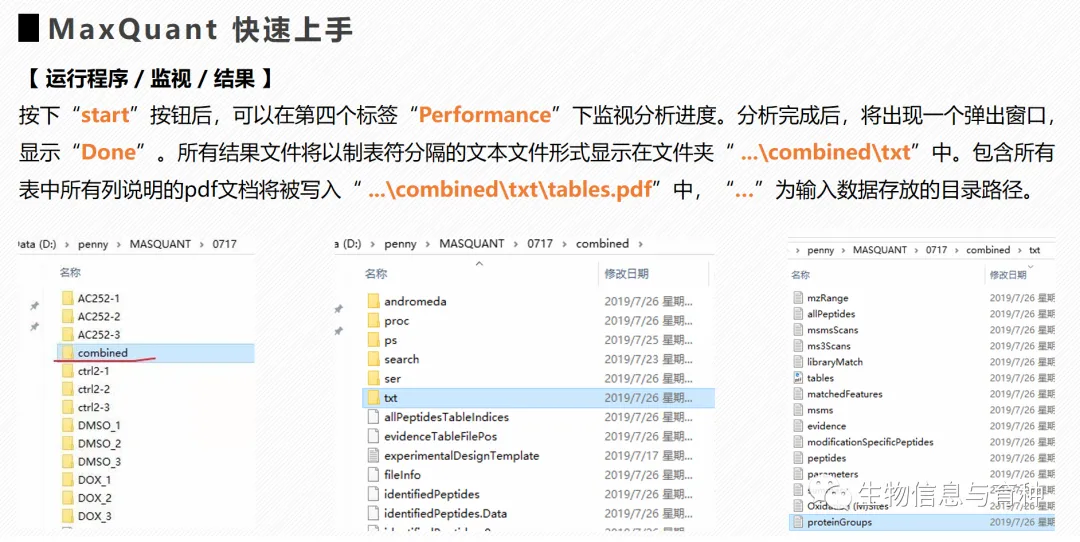The height and width of the screenshot is (542, 1080).
Task: Click combined in middle window breadcrumb
Action: tap(602, 243)
